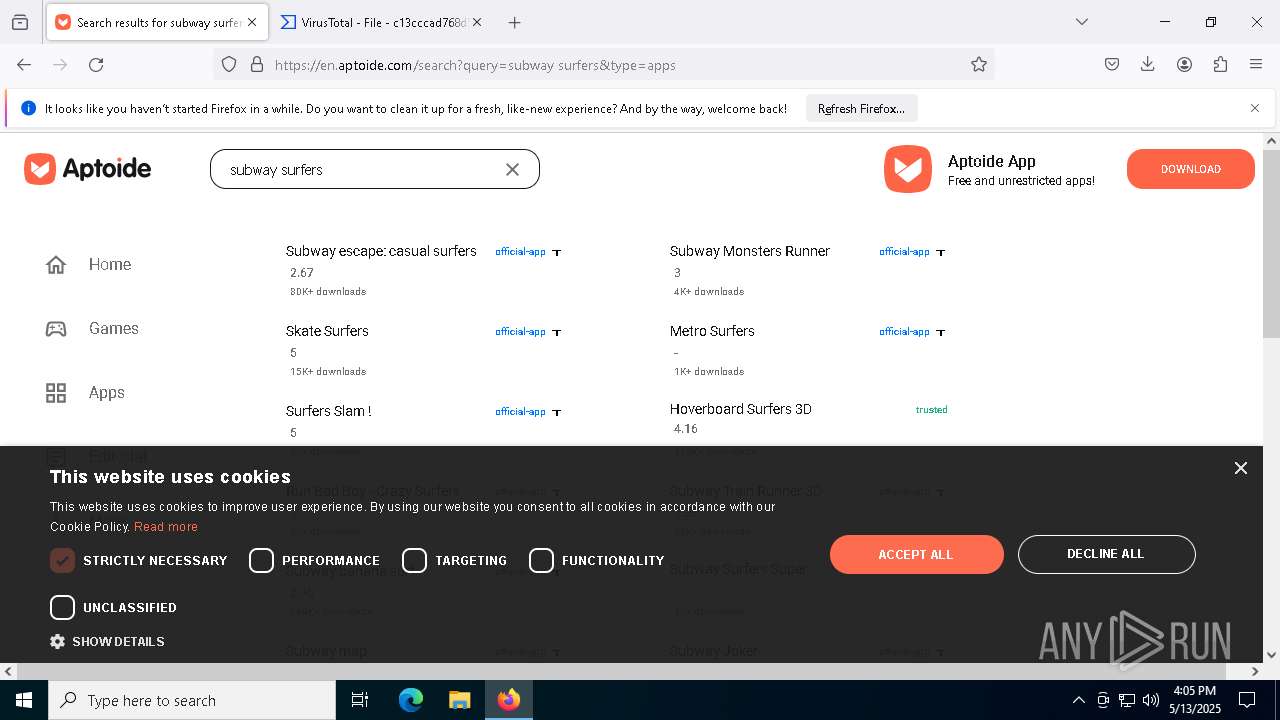The image size is (1280, 720).
Task: Open the list all tabs dropdown
Action: click(x=1082, y=22)
